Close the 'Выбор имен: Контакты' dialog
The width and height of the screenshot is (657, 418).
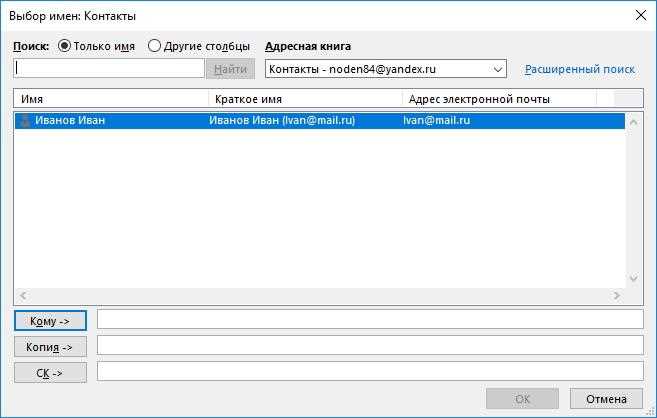click(x=641, y=16)
